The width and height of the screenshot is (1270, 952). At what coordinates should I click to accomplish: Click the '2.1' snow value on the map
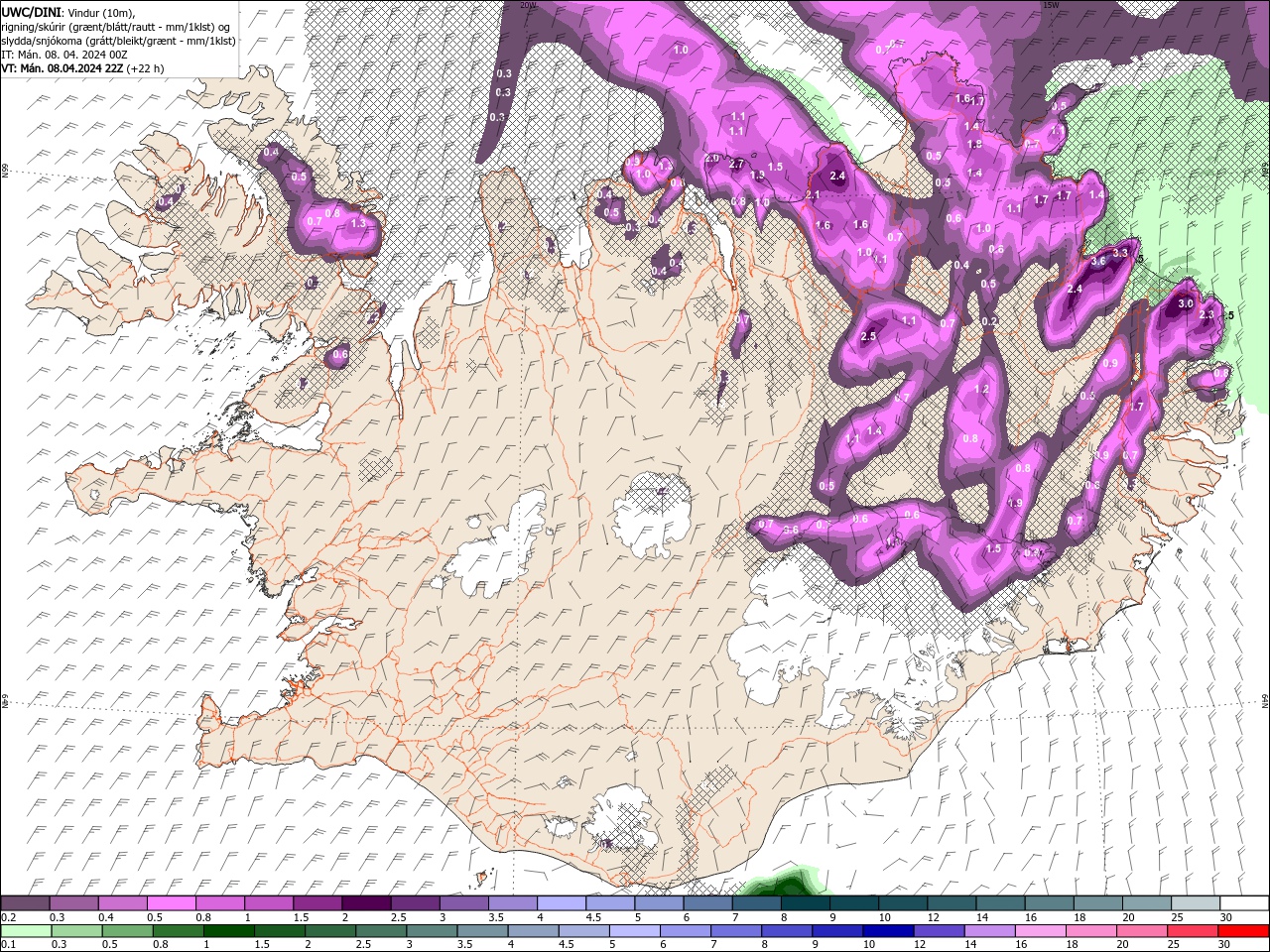[x=812, y=196]
